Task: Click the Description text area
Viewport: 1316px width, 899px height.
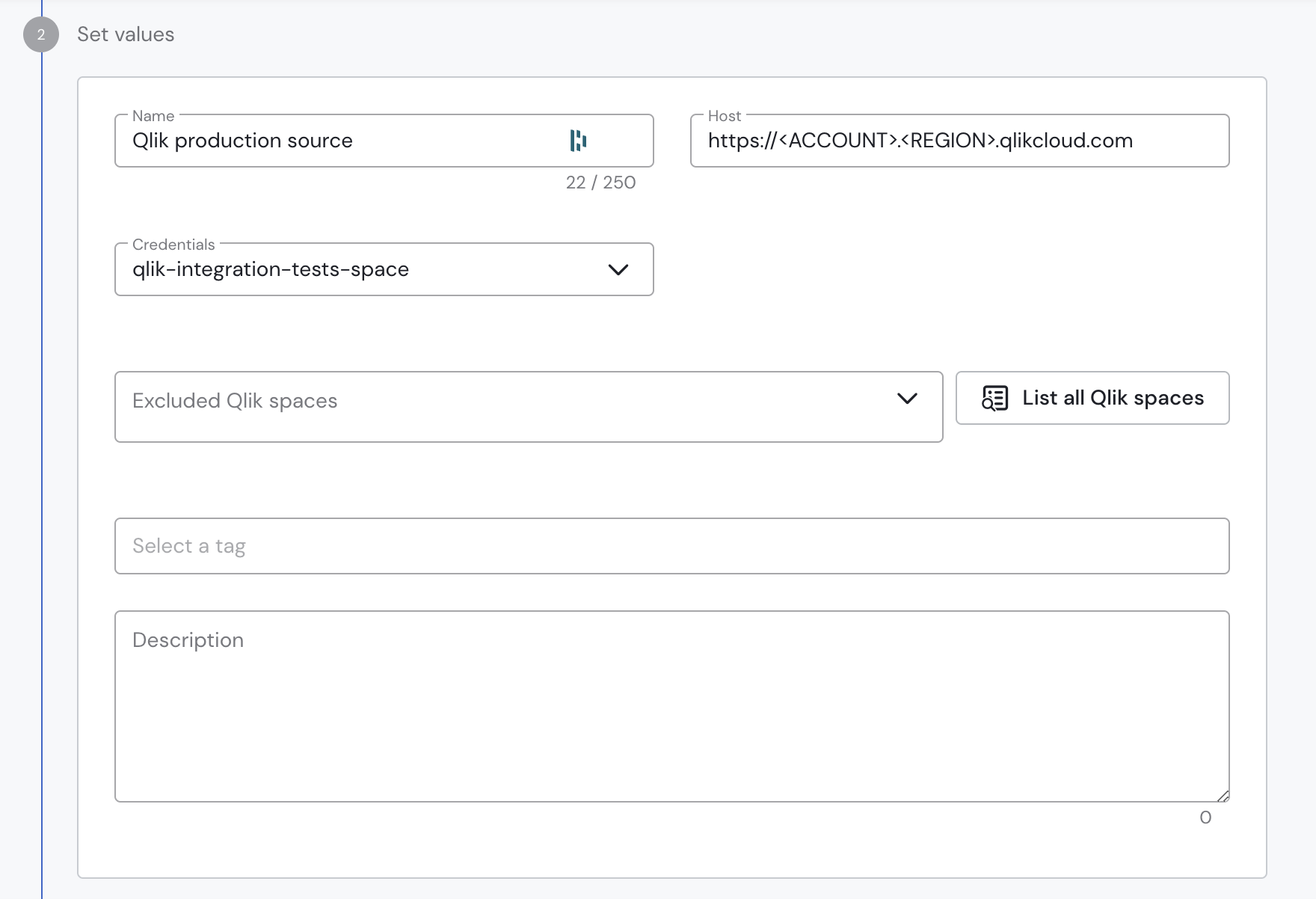Action: click(672, 707)
